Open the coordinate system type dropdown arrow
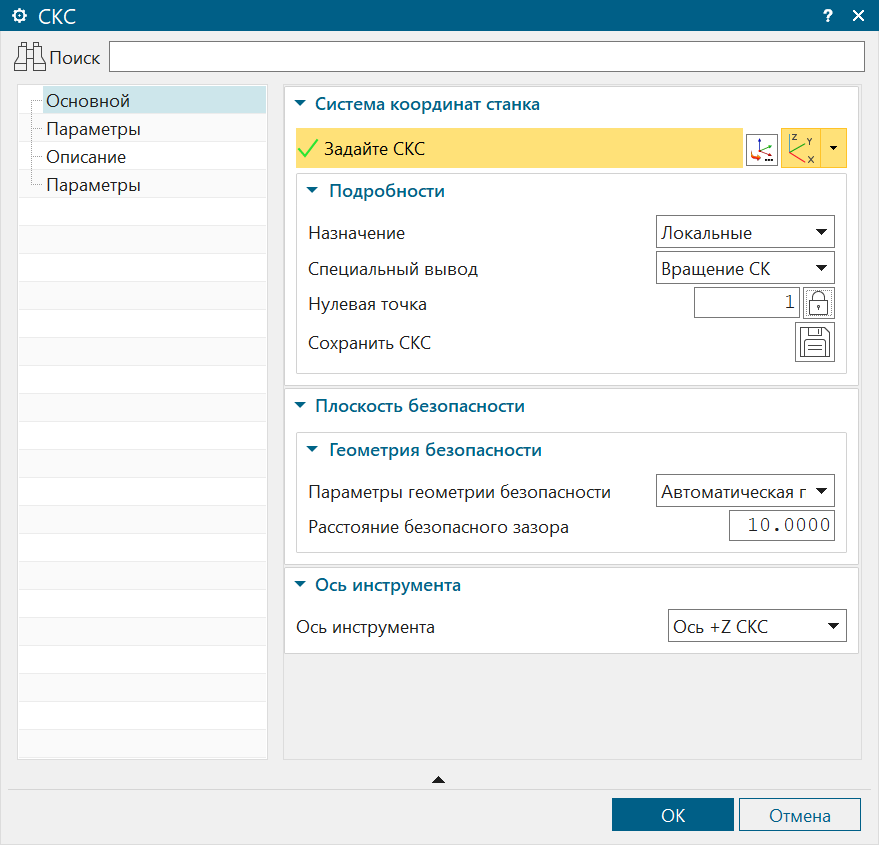Image resolution: width=879 pixels, height=845 pixels. 834,149
